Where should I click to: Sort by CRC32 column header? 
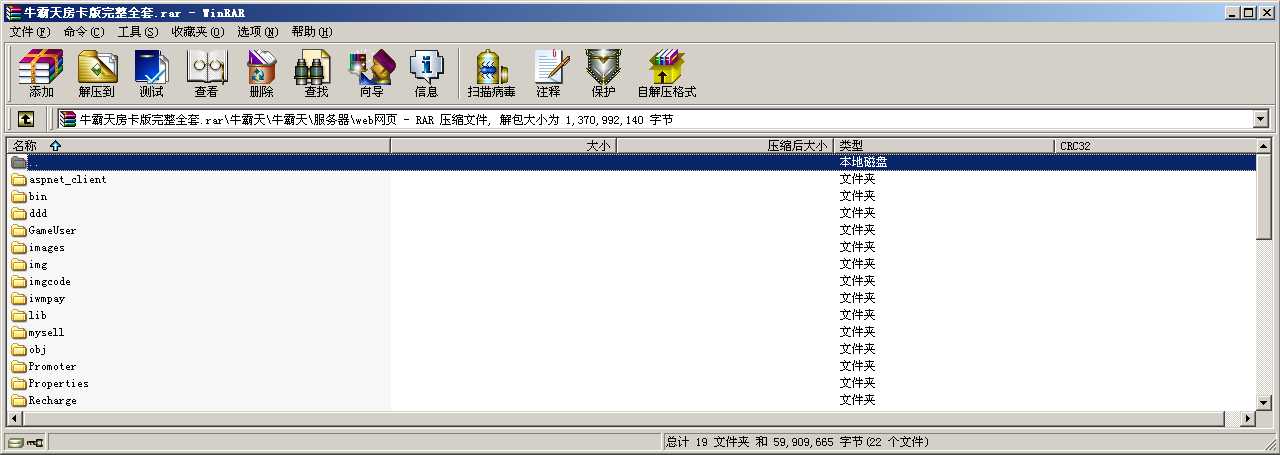click(x=1155, y=145)
